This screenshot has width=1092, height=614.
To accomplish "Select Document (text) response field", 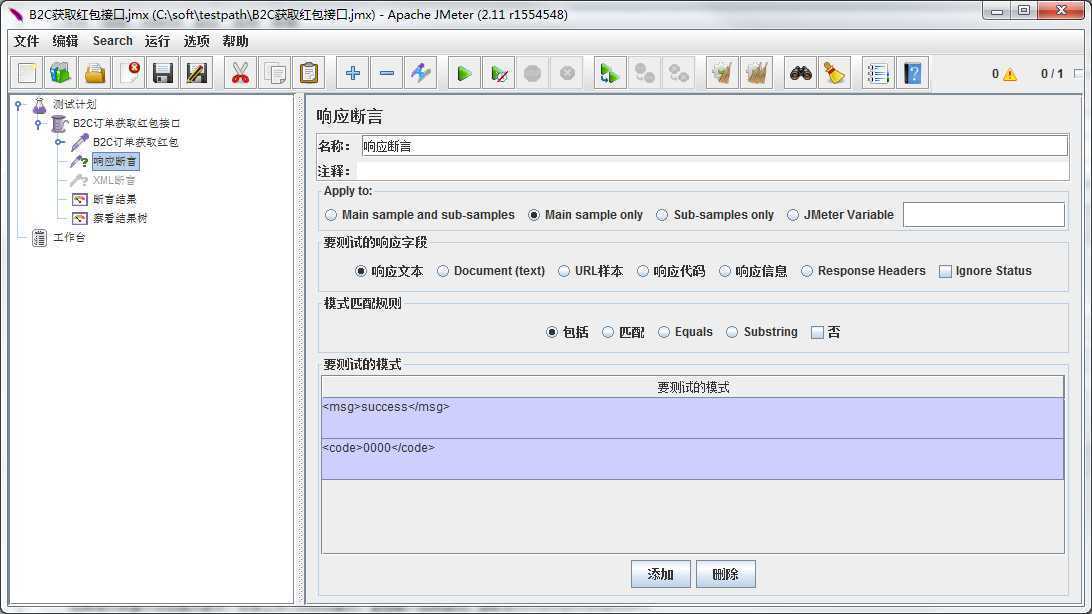I will point(443,271).
